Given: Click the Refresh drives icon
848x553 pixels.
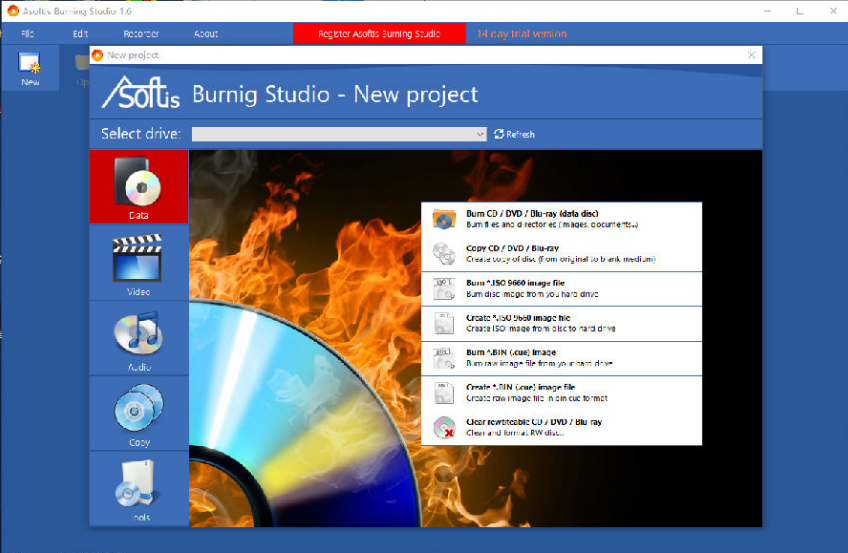Looking at the screenshot, I should [x=500, y=134].
